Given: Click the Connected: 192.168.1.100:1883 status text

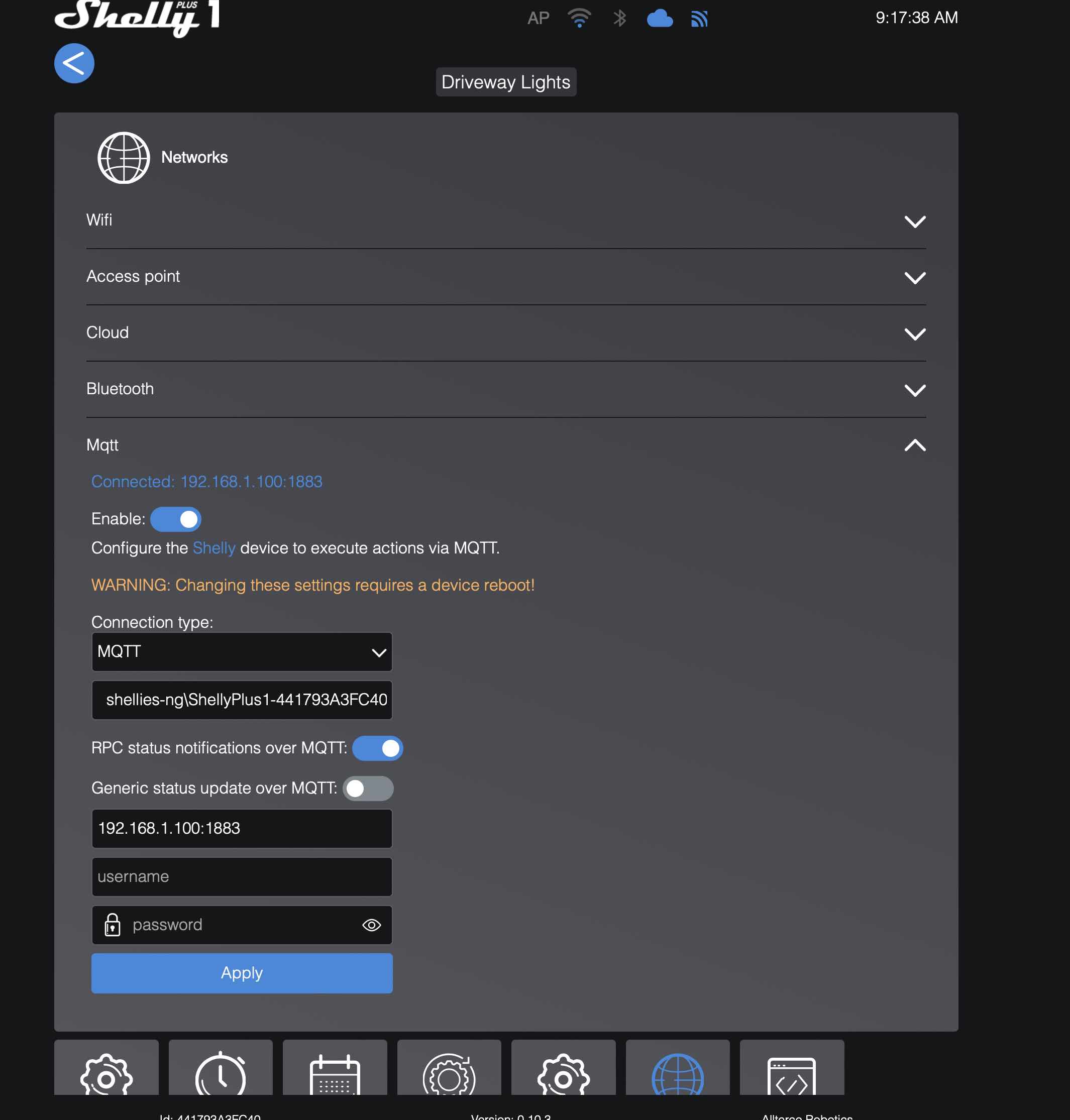Looking at the screenshot, I should (x=207, y=482).
